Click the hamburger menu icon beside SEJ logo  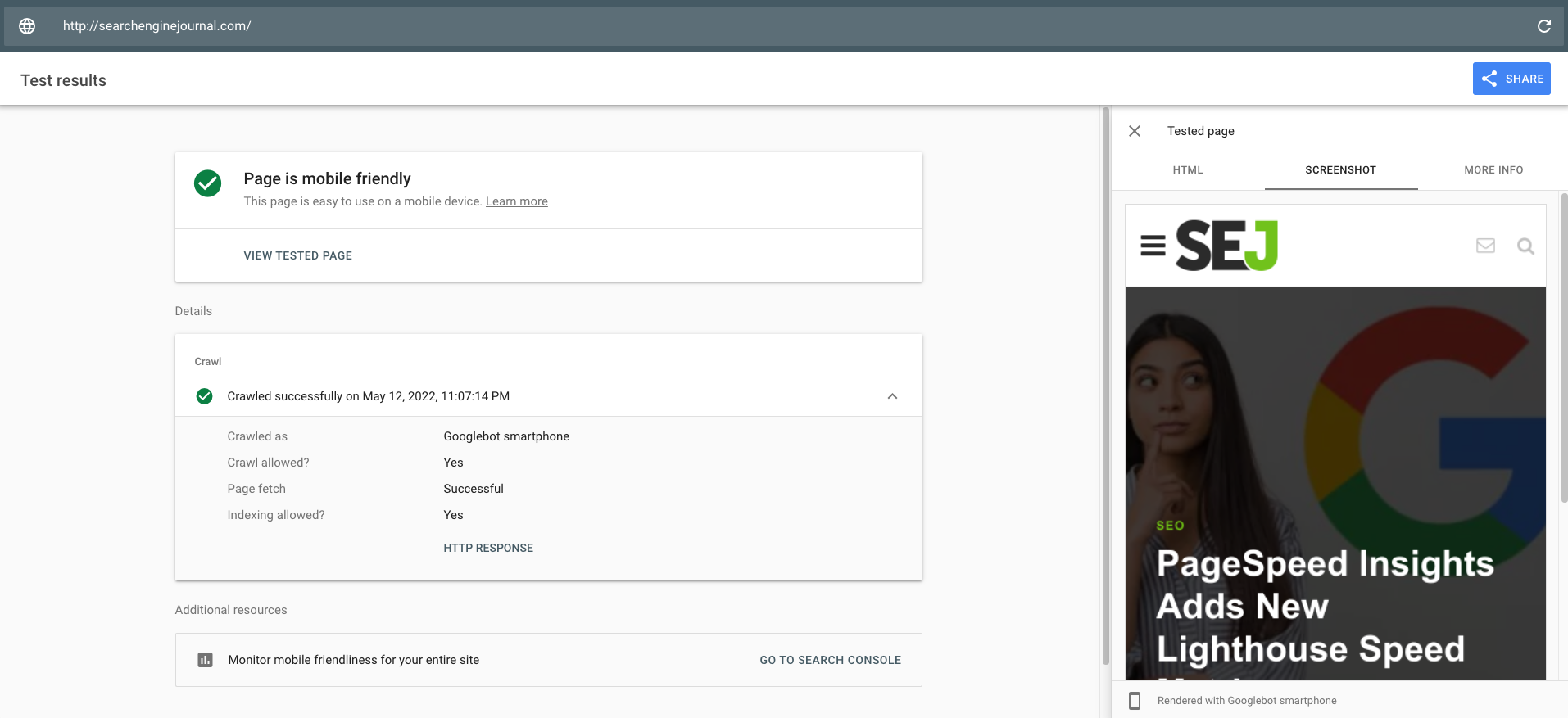click(x=1153, y=246)
